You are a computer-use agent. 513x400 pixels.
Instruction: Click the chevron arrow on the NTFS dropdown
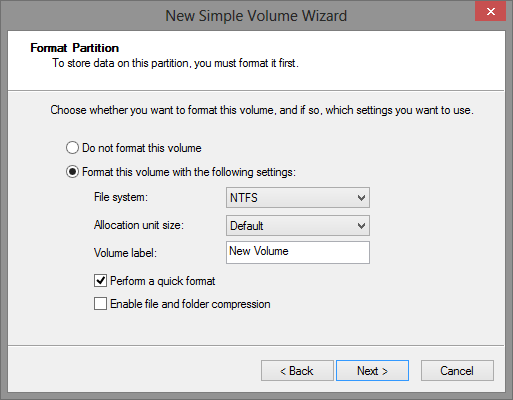click(x=361, y=198)
